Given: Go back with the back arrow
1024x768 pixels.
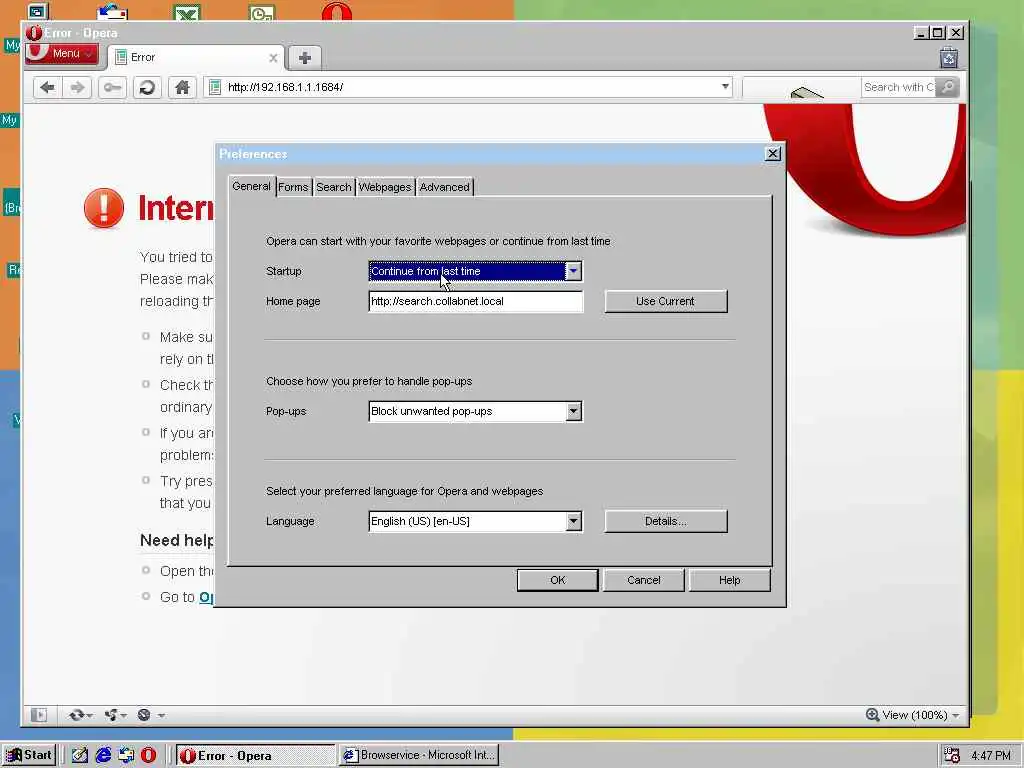Looking at the screenshot, I should (47, 88).
